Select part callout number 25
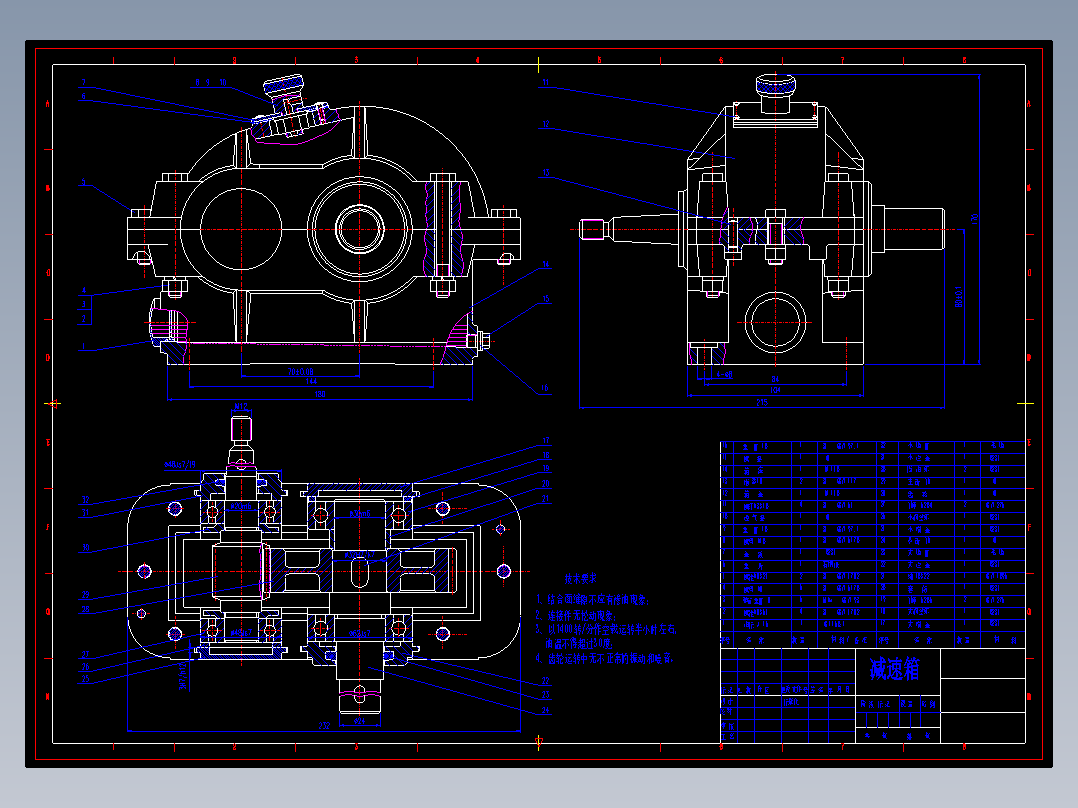The width and height of the screenshot is (1078, 808). pos(86,679)
